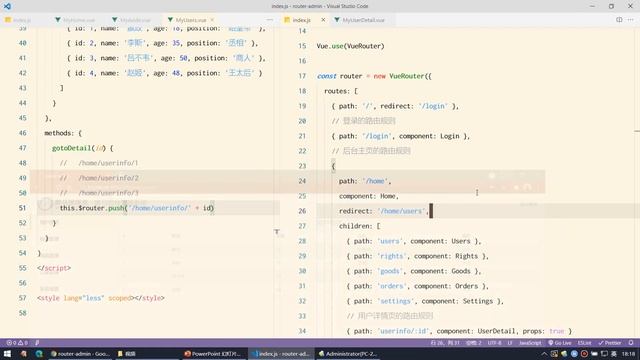
Task: Switch to index.js VS Code taskbar item
Action: point(280,354)
